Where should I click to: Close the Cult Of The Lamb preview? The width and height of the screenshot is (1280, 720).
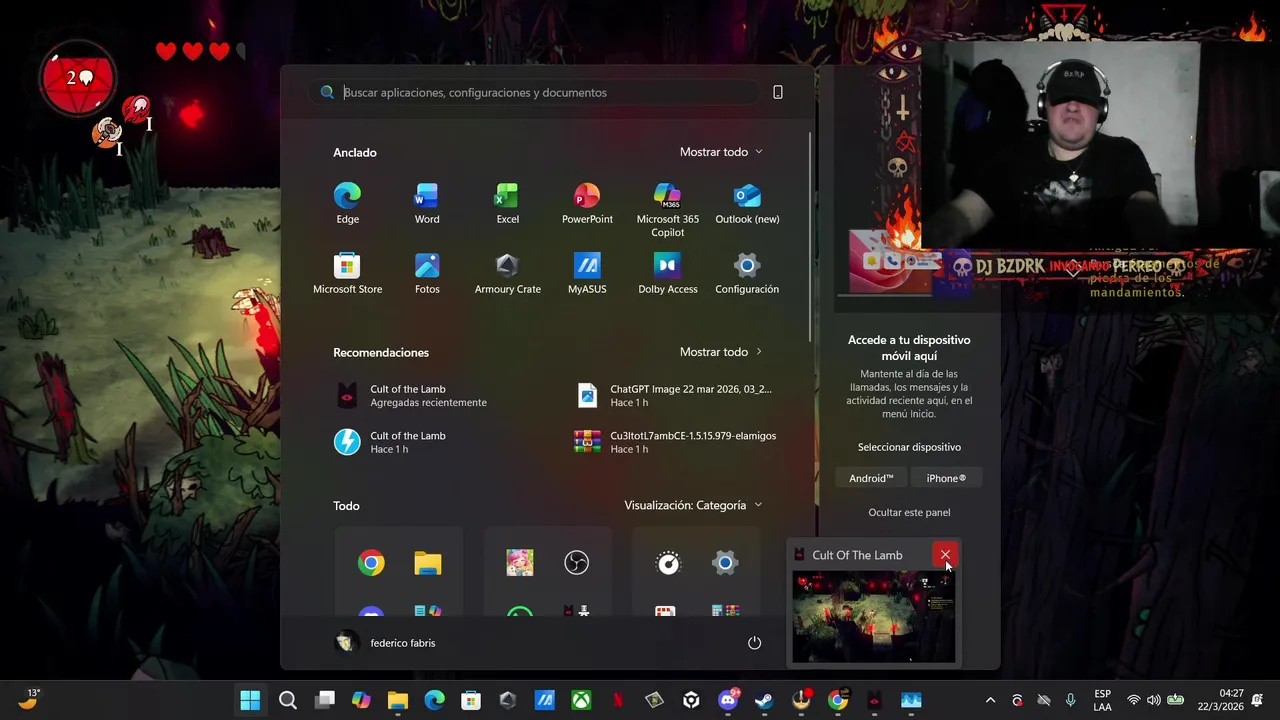click(945, 555)
